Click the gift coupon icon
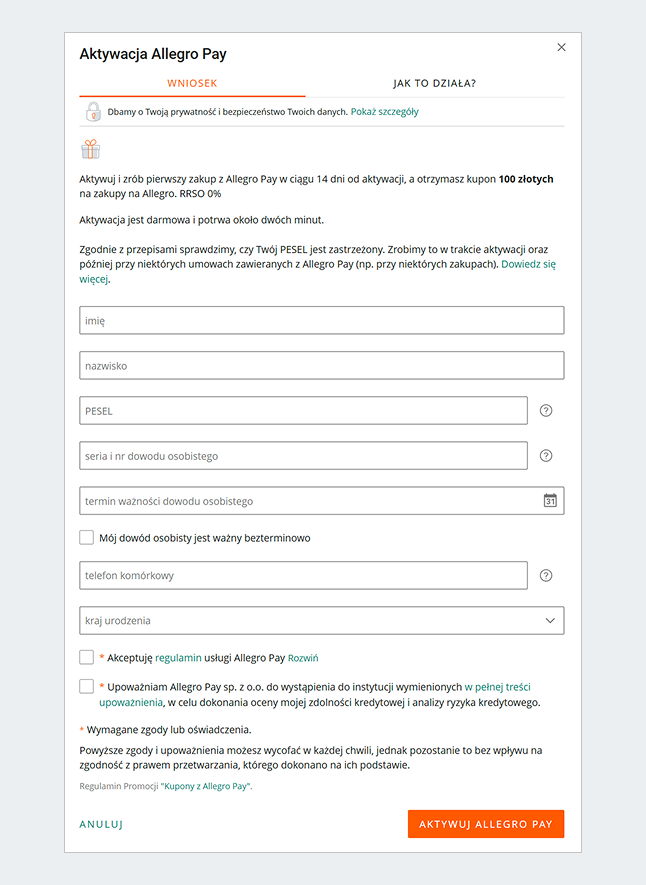The height and width of the screenshot is (885, 646). coord(91,149)
